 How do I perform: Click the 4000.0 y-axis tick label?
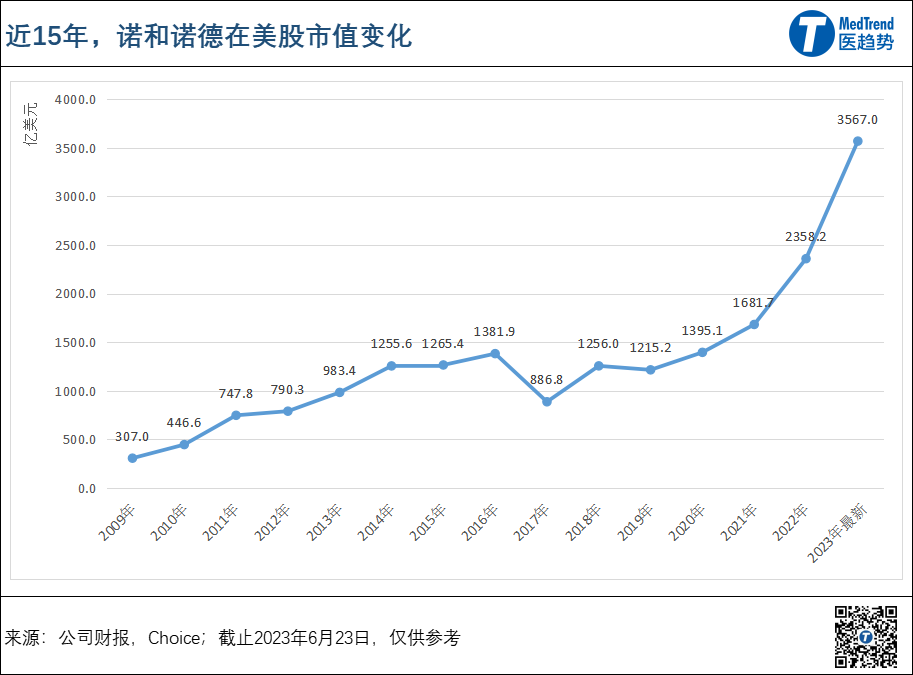pos(76,100)
